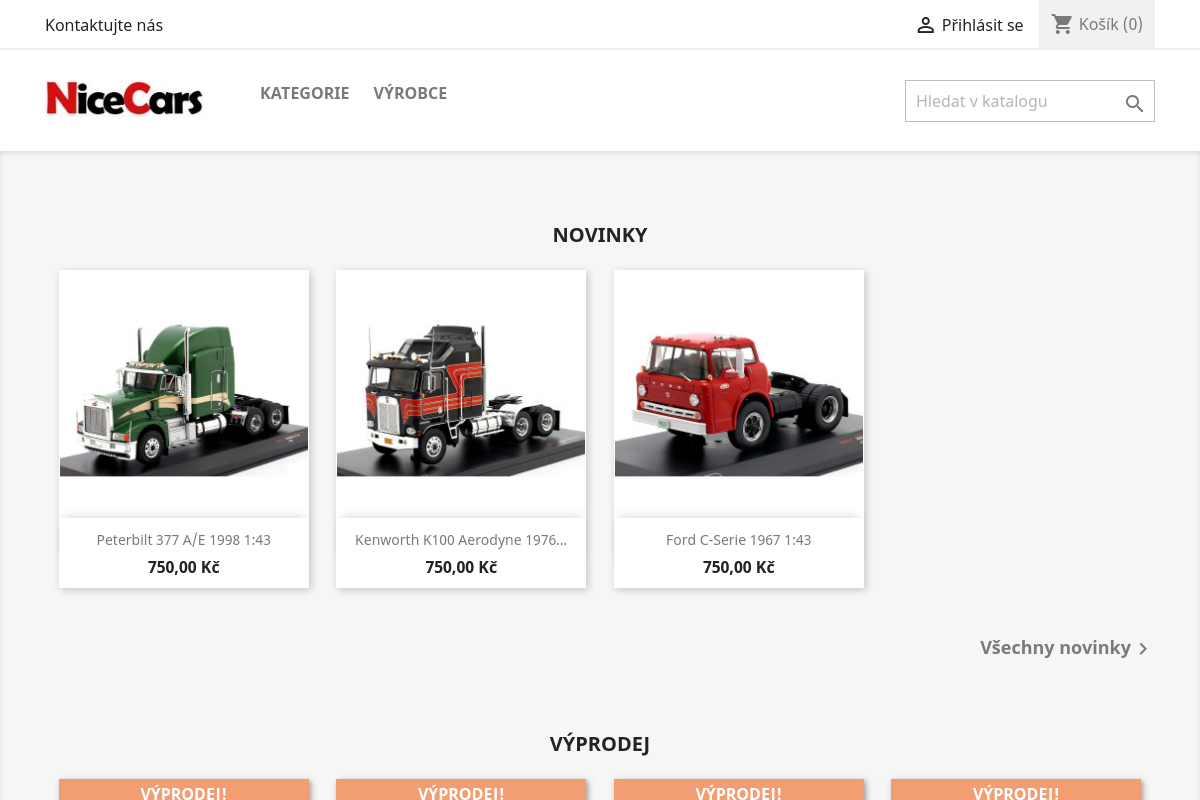Viewport: 1200px width, 800px height.
Task: Click the Přihlásit se link
Action: [x=982, y=25]
